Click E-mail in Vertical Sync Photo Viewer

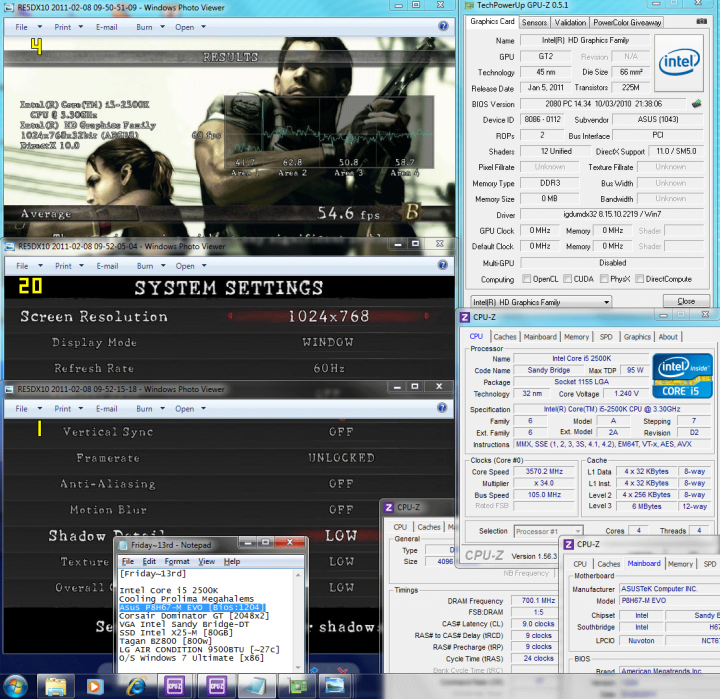(x=107, y=409)
